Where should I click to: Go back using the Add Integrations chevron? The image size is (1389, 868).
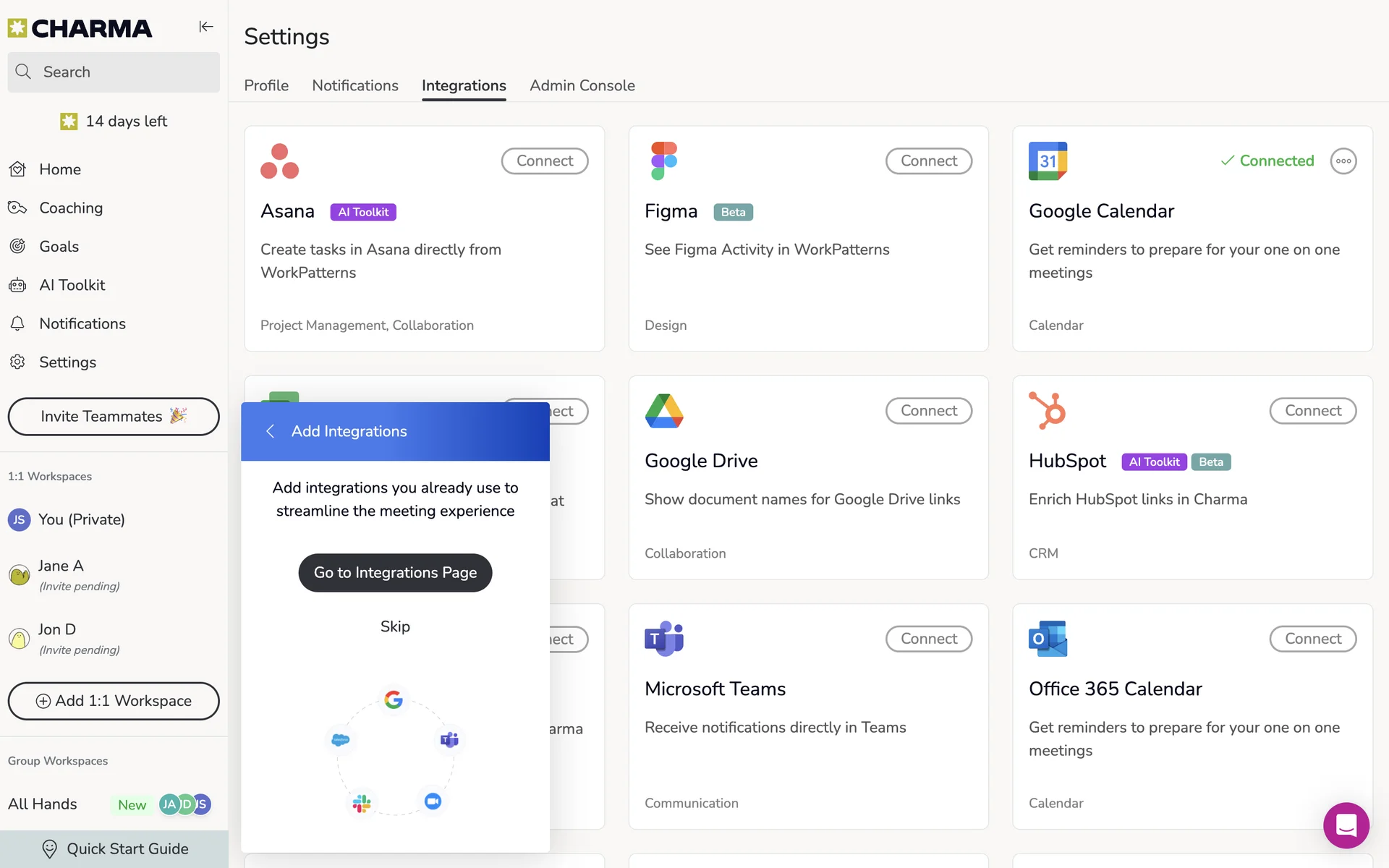point(270,431)
